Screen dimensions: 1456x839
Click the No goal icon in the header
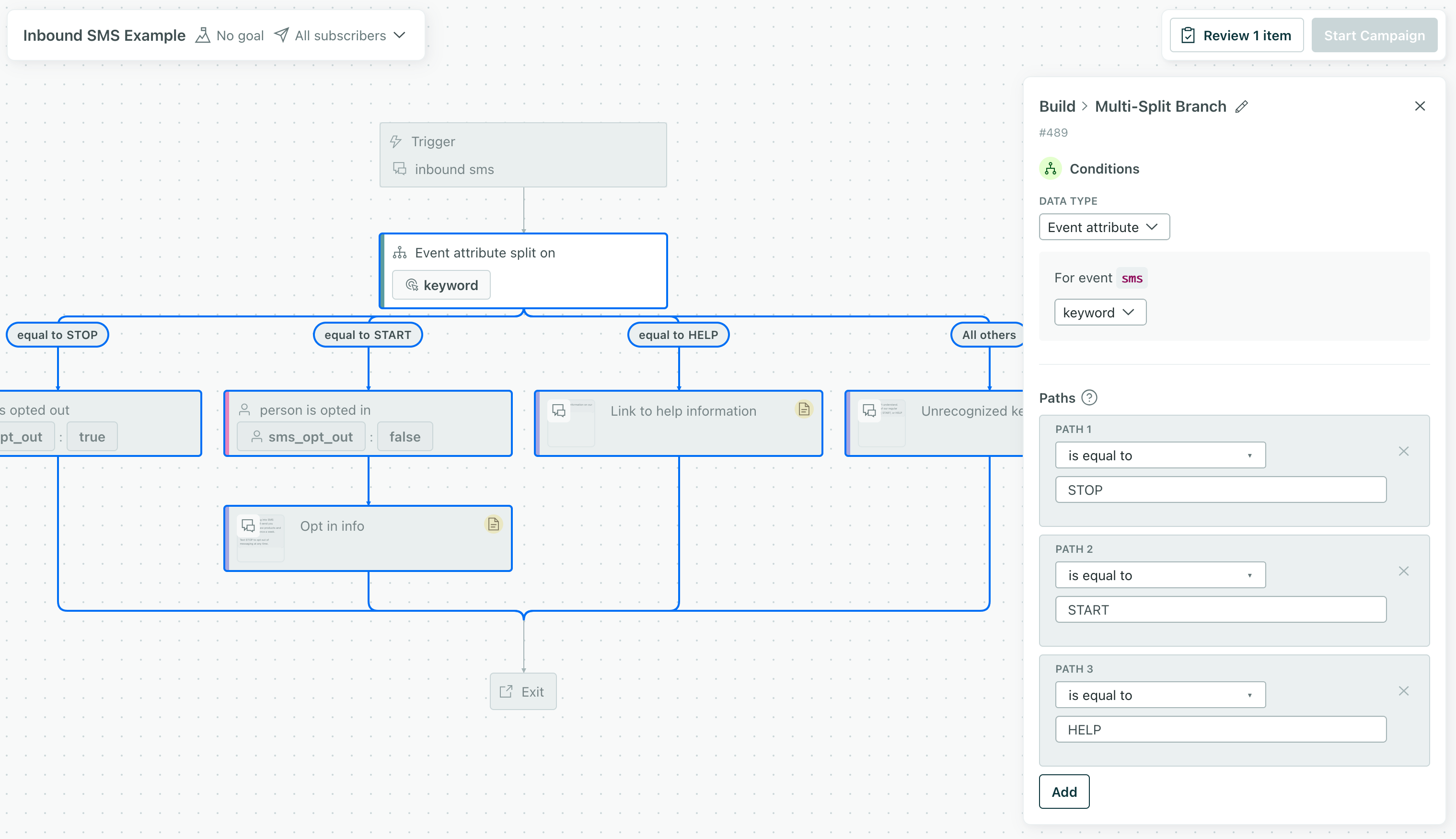[x=202, y=35]
